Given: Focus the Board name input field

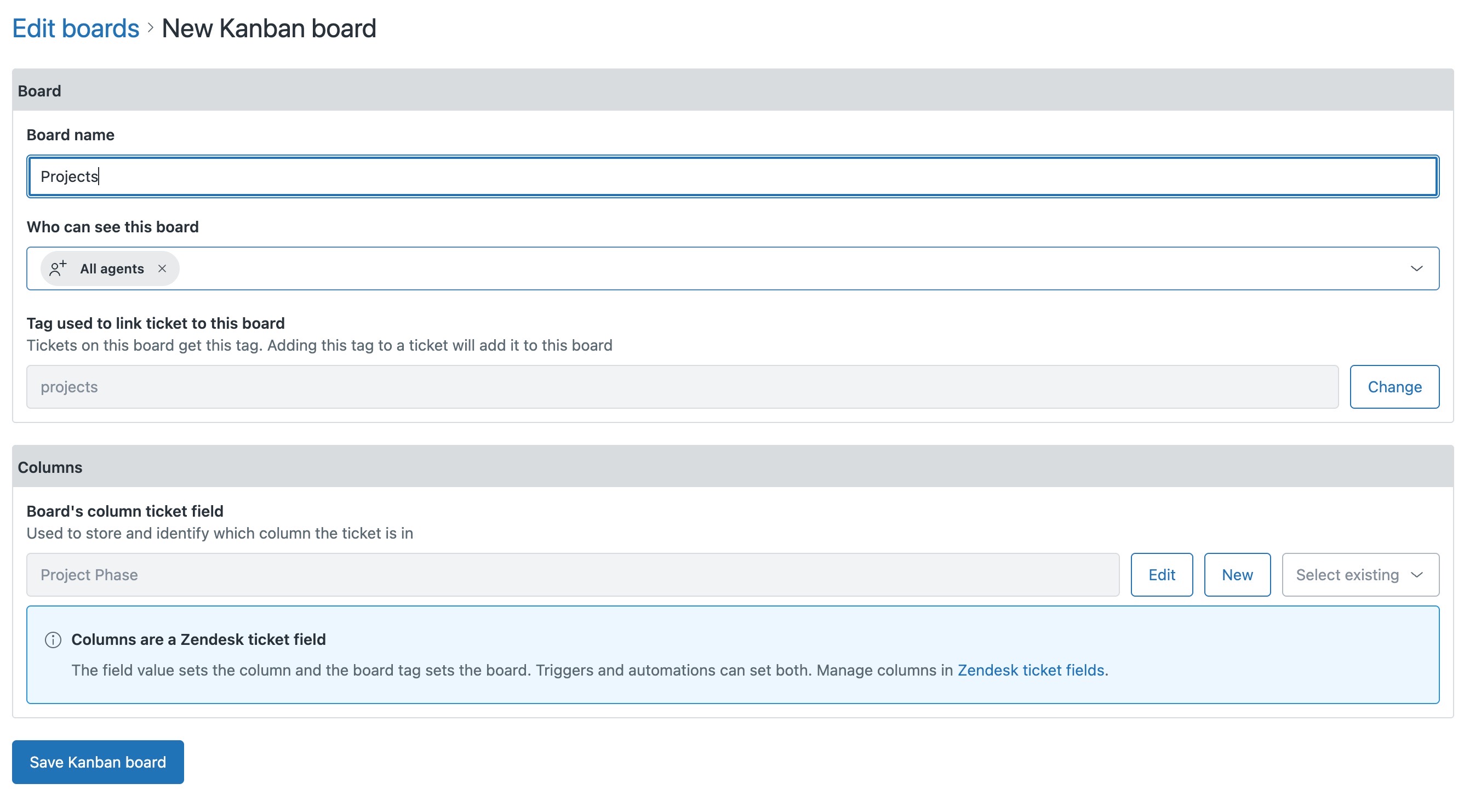Looking at the screenshot, I should click(733, 176).
